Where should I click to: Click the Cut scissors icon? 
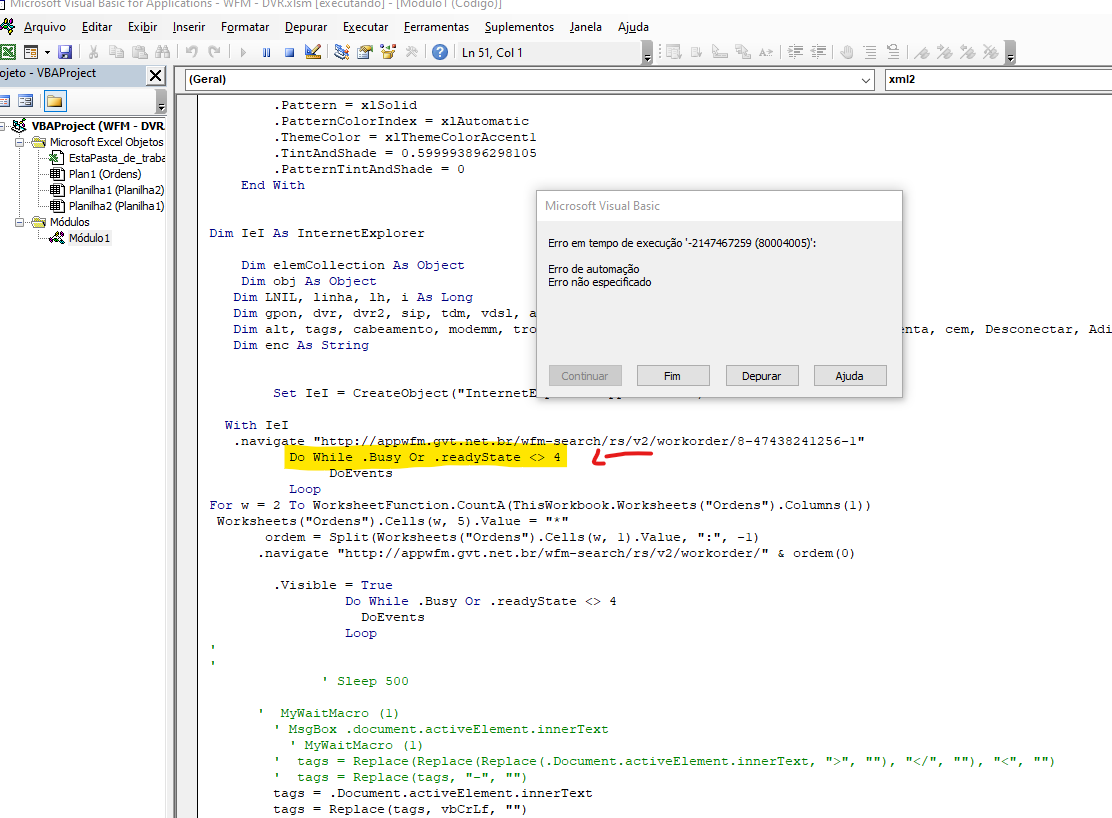[x=93, y=52]
